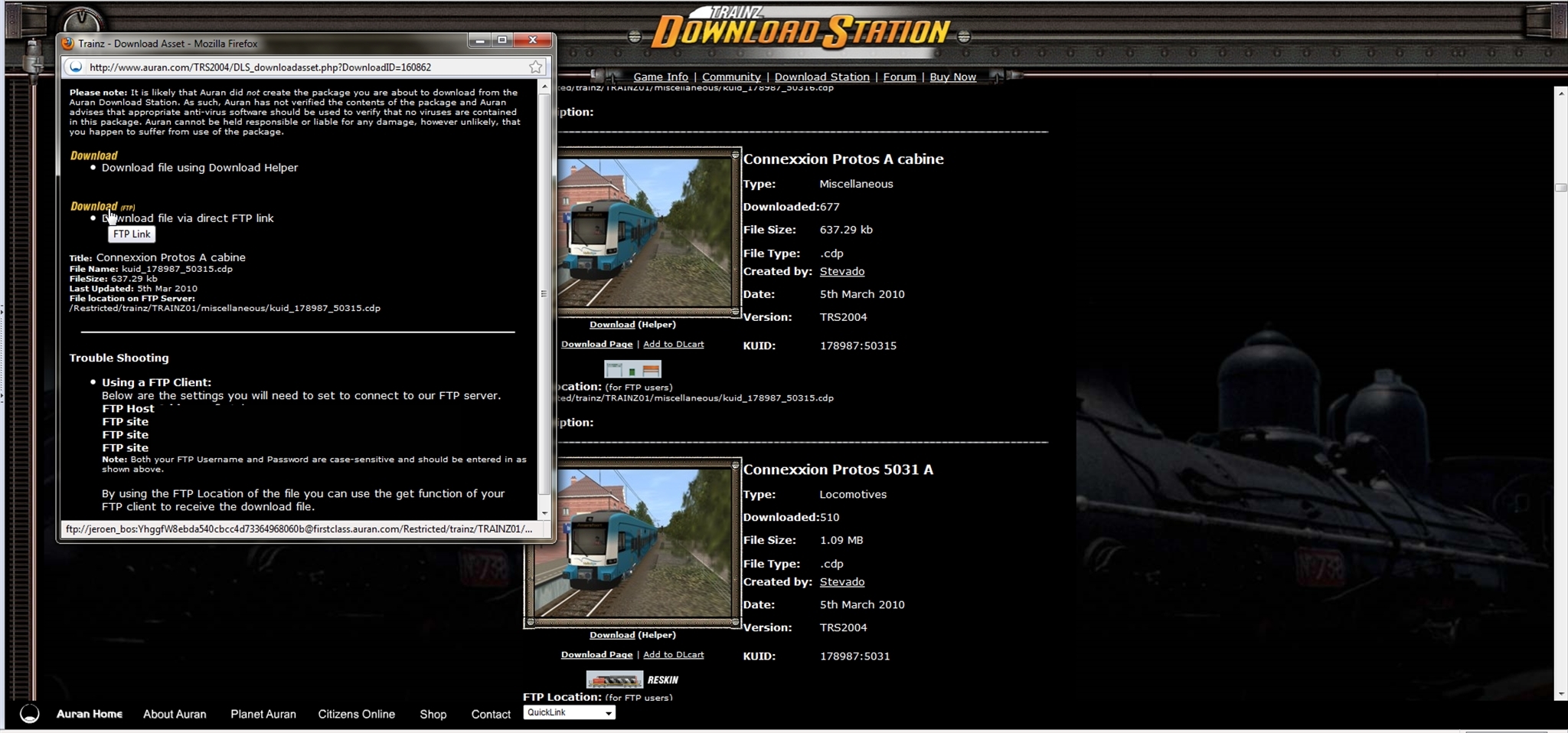Add Protos 5031 A to DLcart
Screen dimensions: 1568x733
[673, 655]
